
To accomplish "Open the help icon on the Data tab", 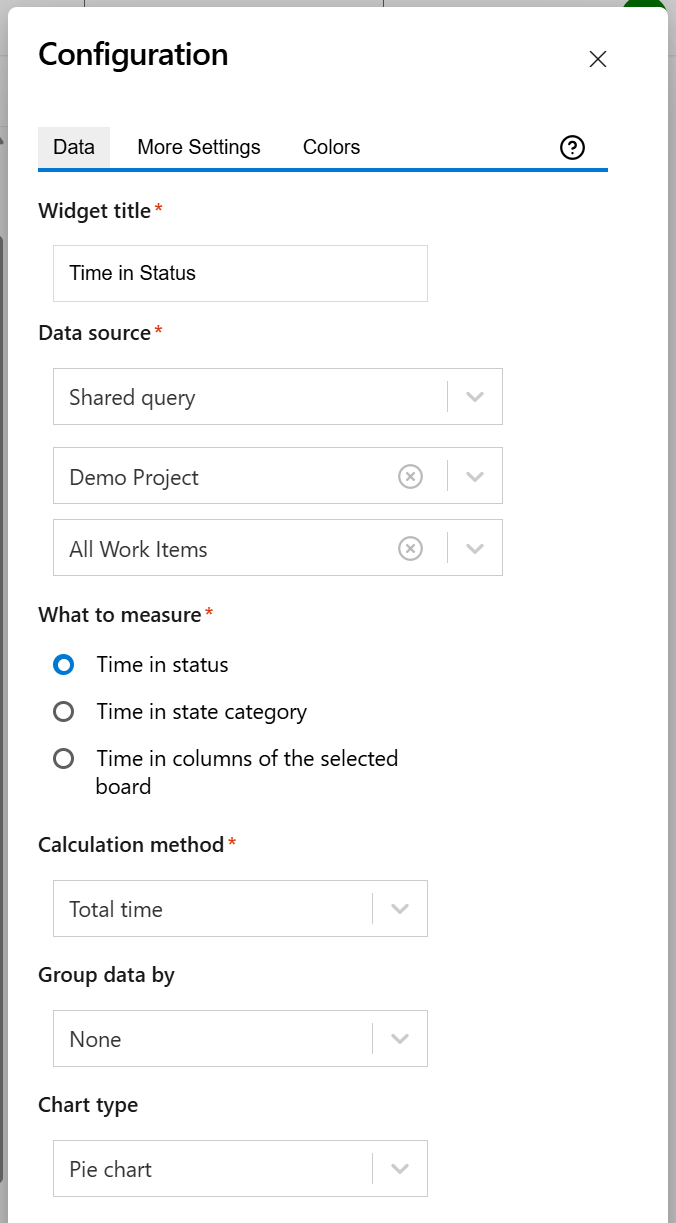I will pos(572,147).
